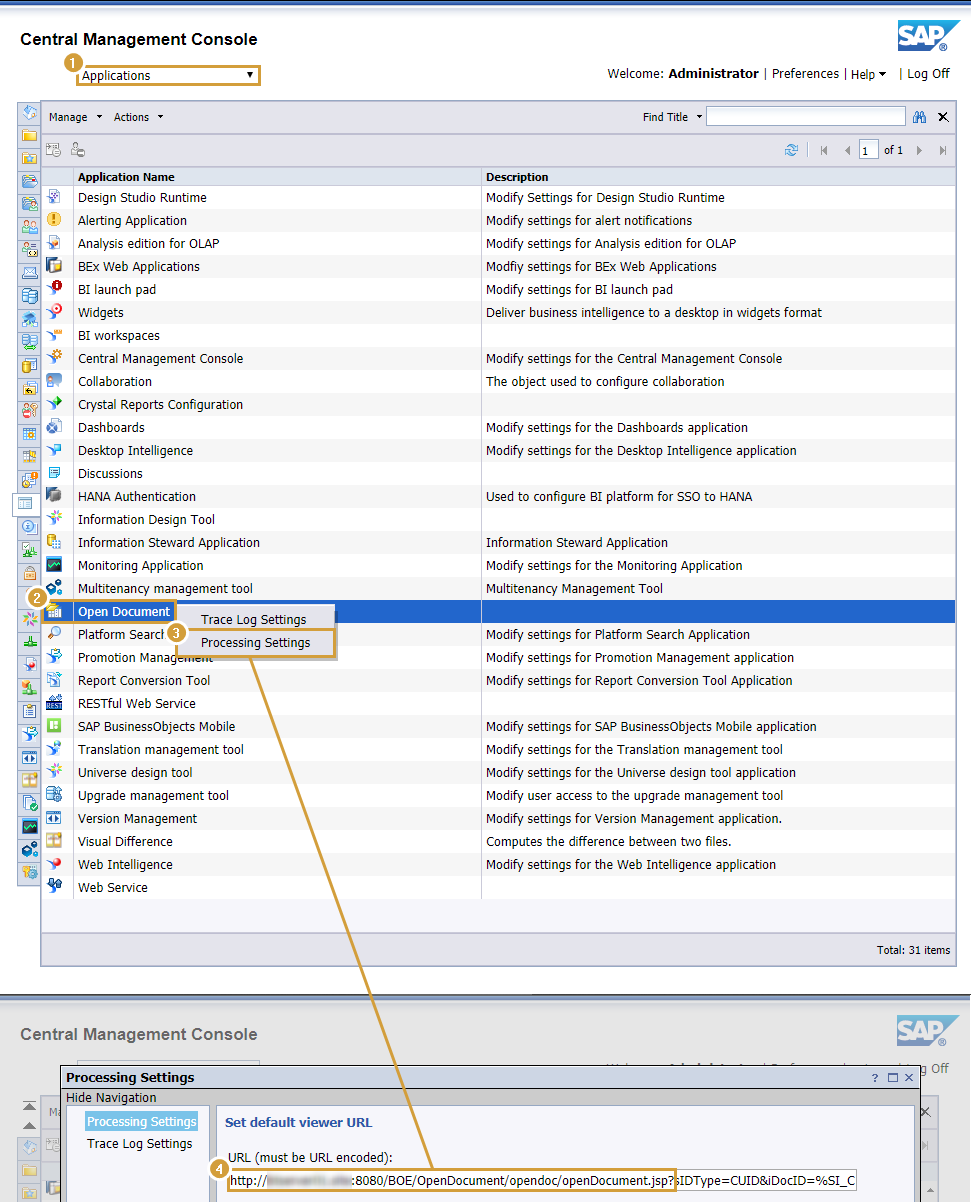The width and height of the screenshot is (971, 1202).
Task: Open Monitoring via the teal chart sidebar icon
Action: (29, 825)
